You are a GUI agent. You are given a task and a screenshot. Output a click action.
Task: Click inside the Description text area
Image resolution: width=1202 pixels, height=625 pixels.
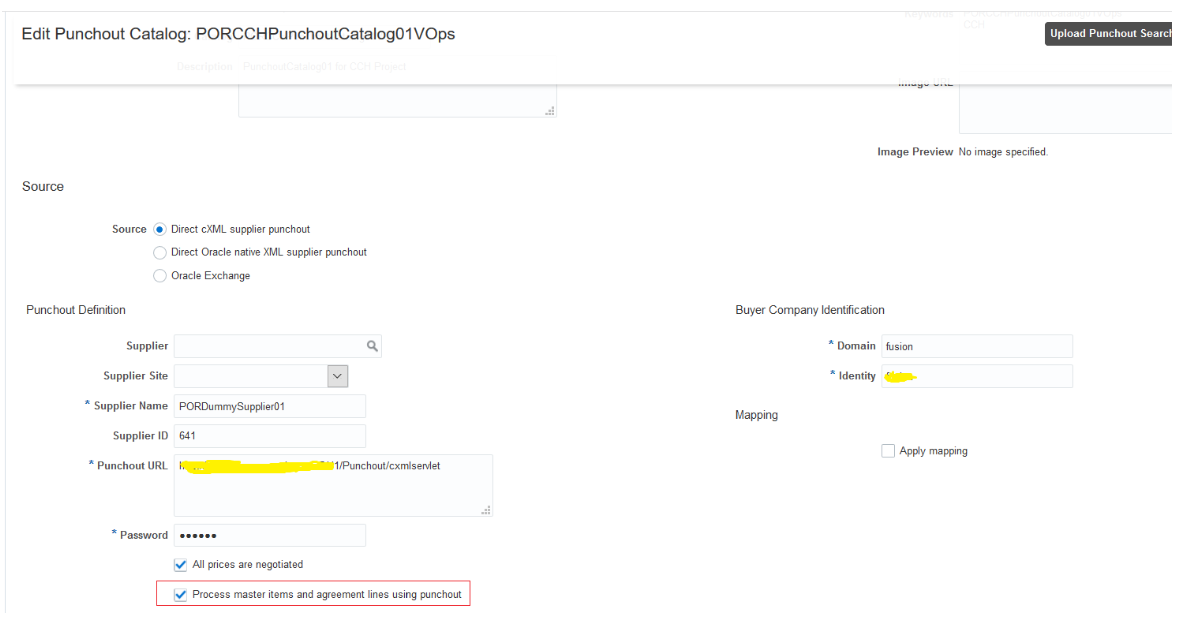(x=395, y=101)
